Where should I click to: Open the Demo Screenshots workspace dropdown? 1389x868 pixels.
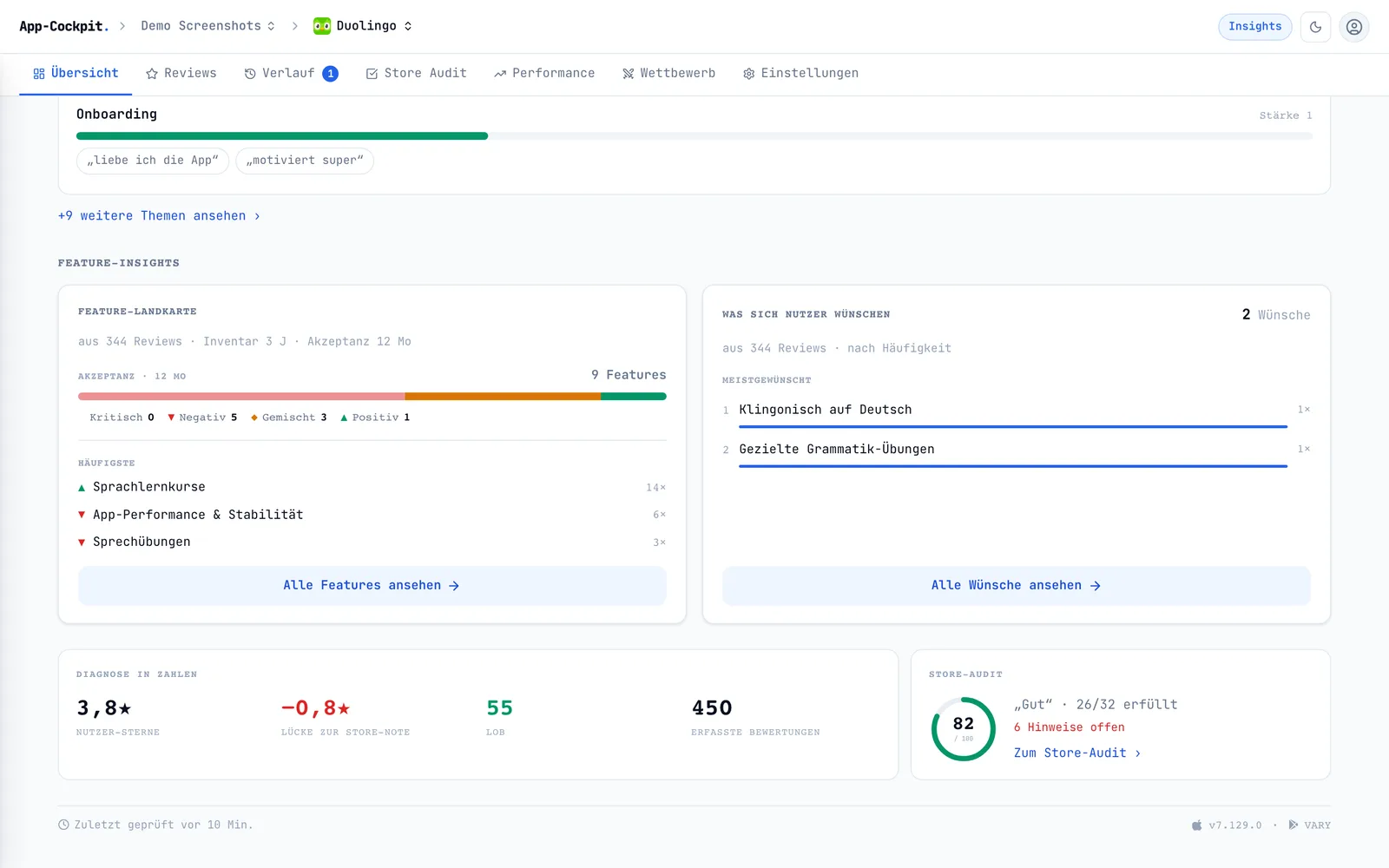pos(208,26)
